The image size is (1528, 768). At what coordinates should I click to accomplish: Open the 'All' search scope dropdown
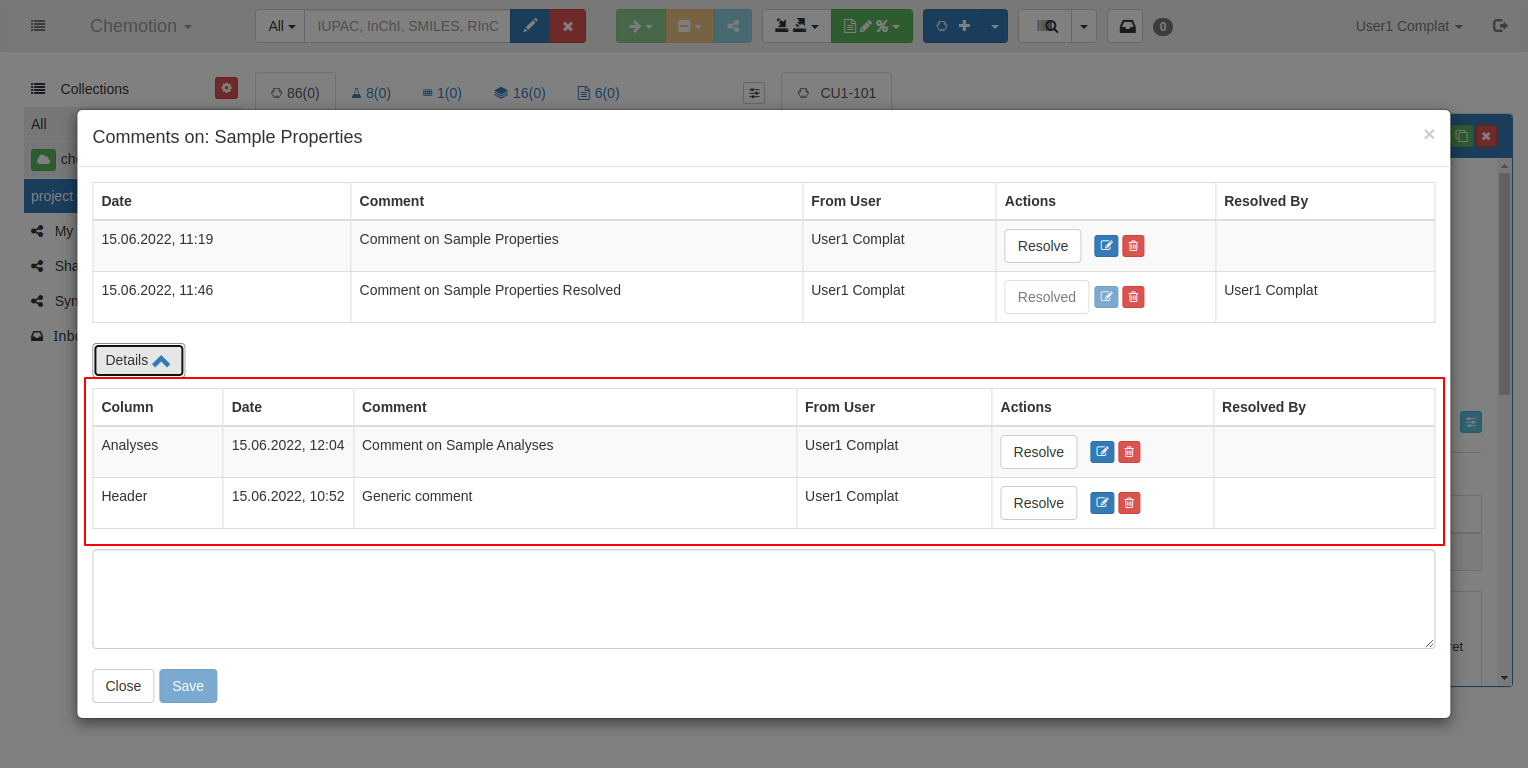coord(280,26)
